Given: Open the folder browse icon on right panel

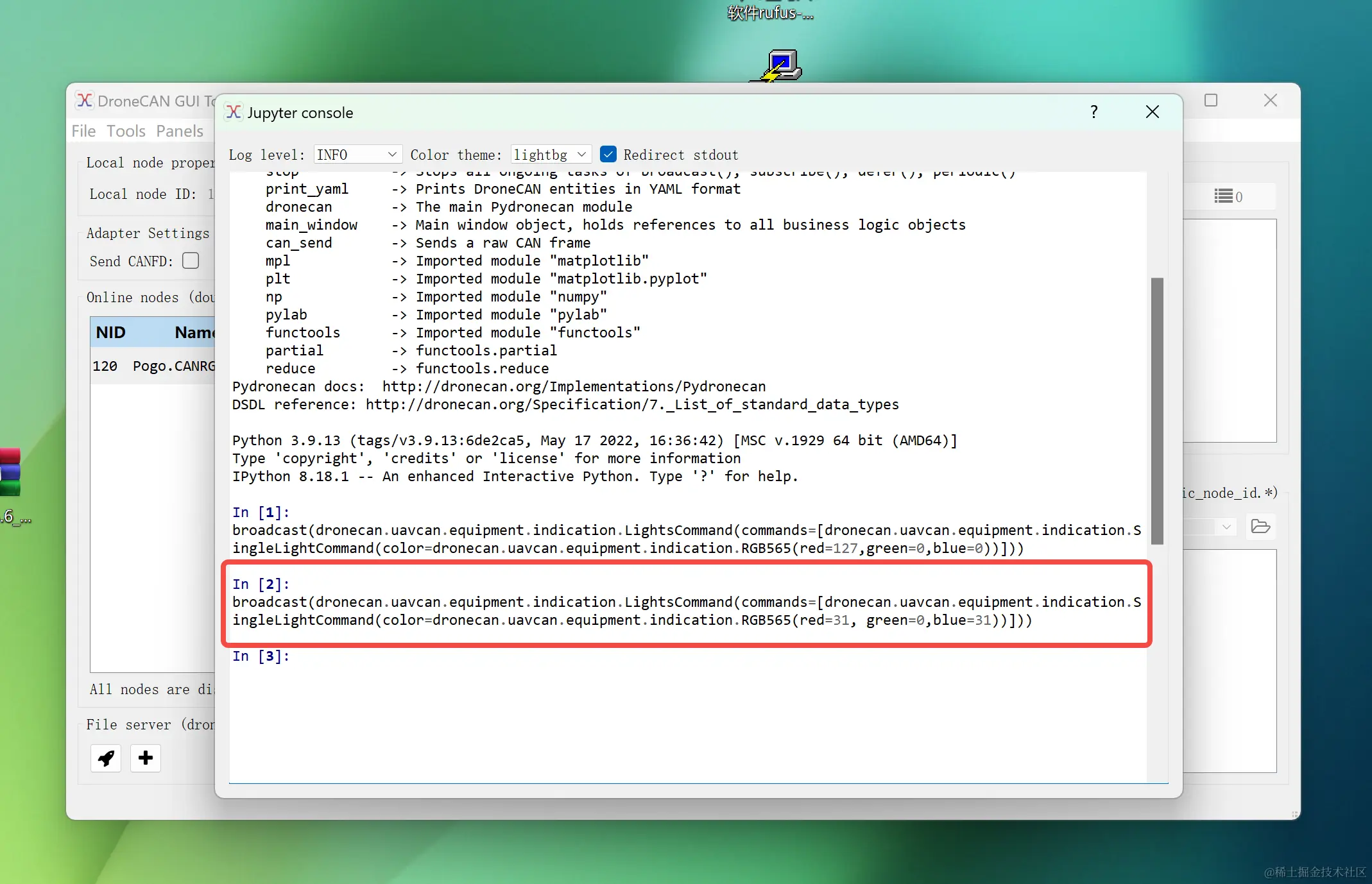Looking at the screenshot, I should (1260, 527).
